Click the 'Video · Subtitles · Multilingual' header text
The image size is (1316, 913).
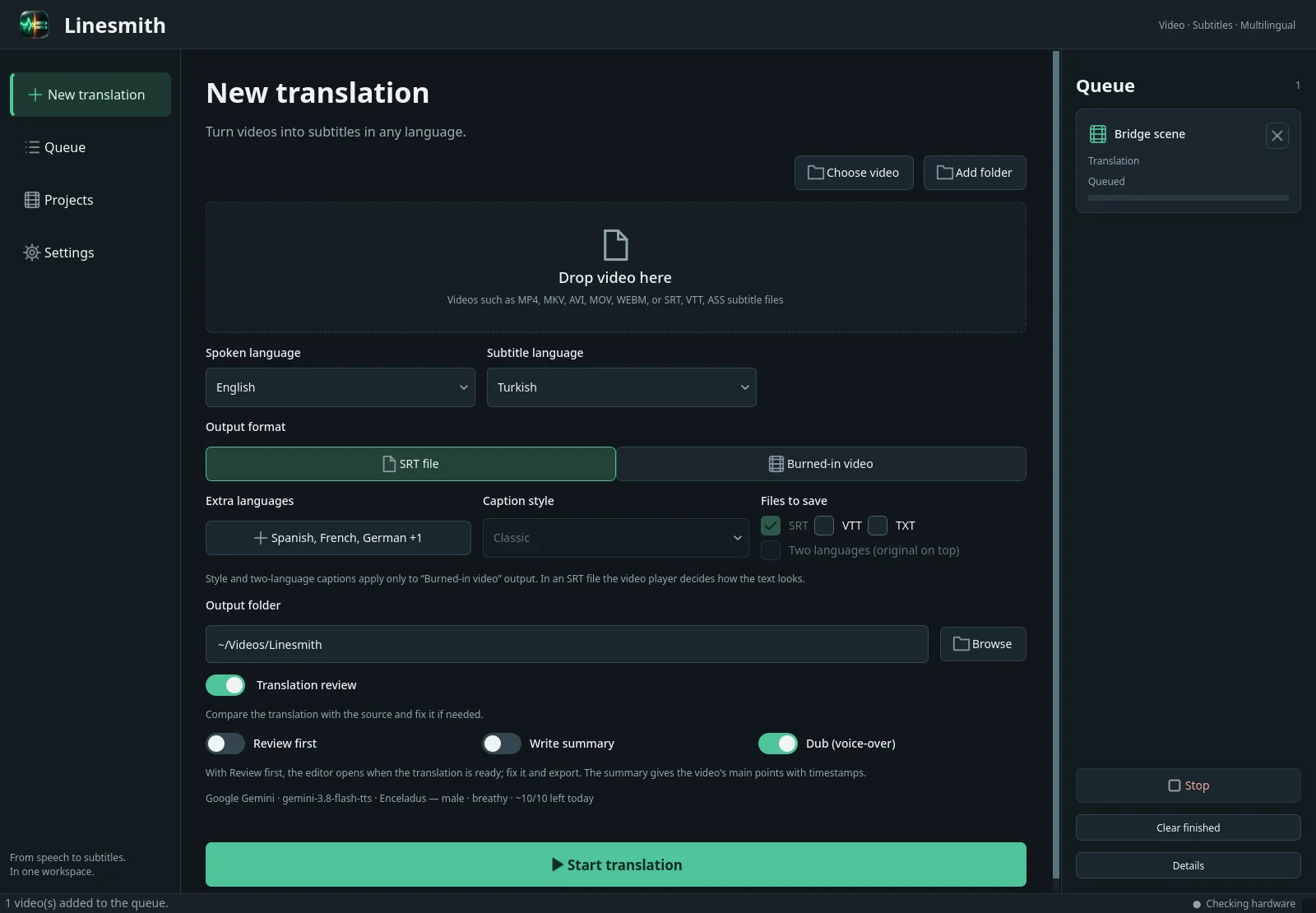pyautogui.click(x=1227, y=25)
